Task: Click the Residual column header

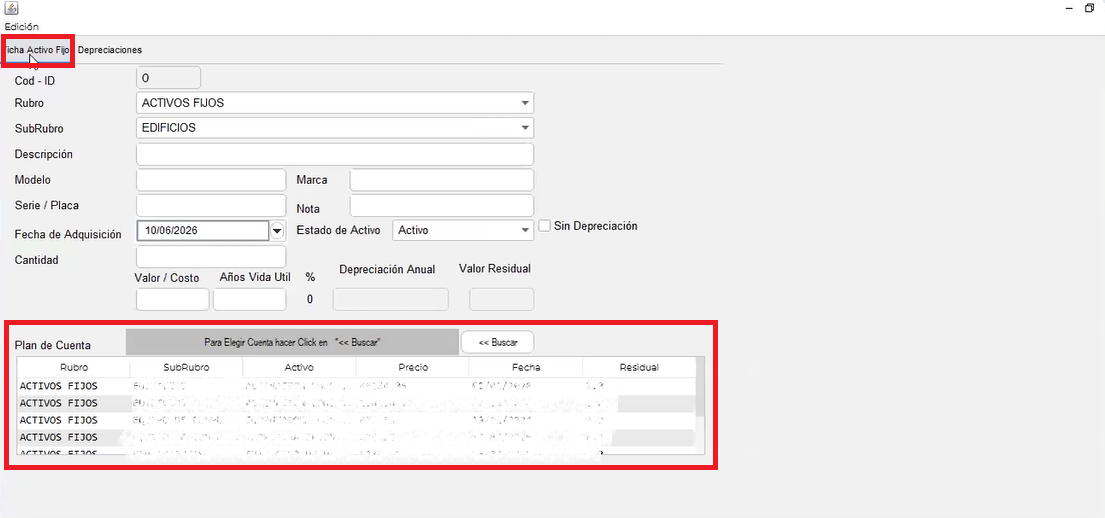Action: (638, 367)
